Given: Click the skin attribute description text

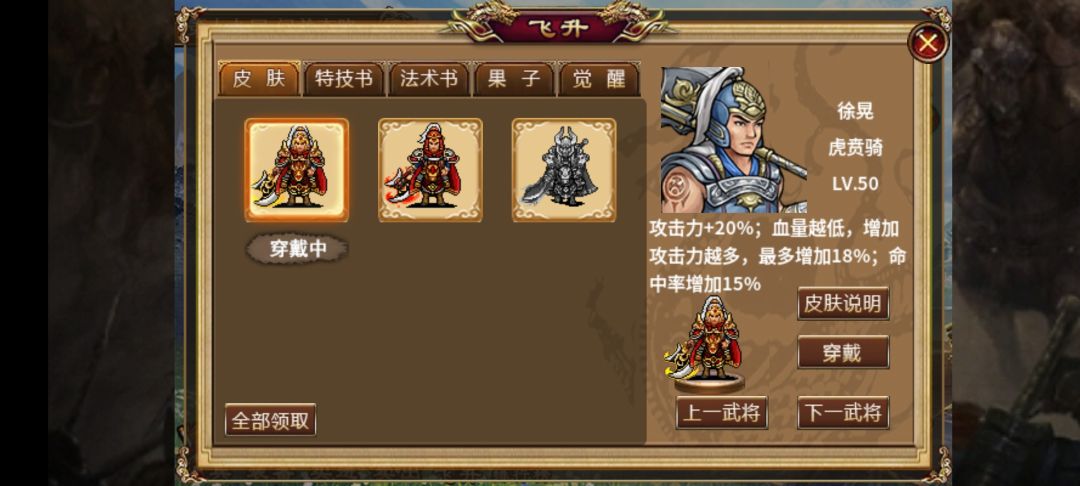Looking at the screenshot, I should coord(778,257).
